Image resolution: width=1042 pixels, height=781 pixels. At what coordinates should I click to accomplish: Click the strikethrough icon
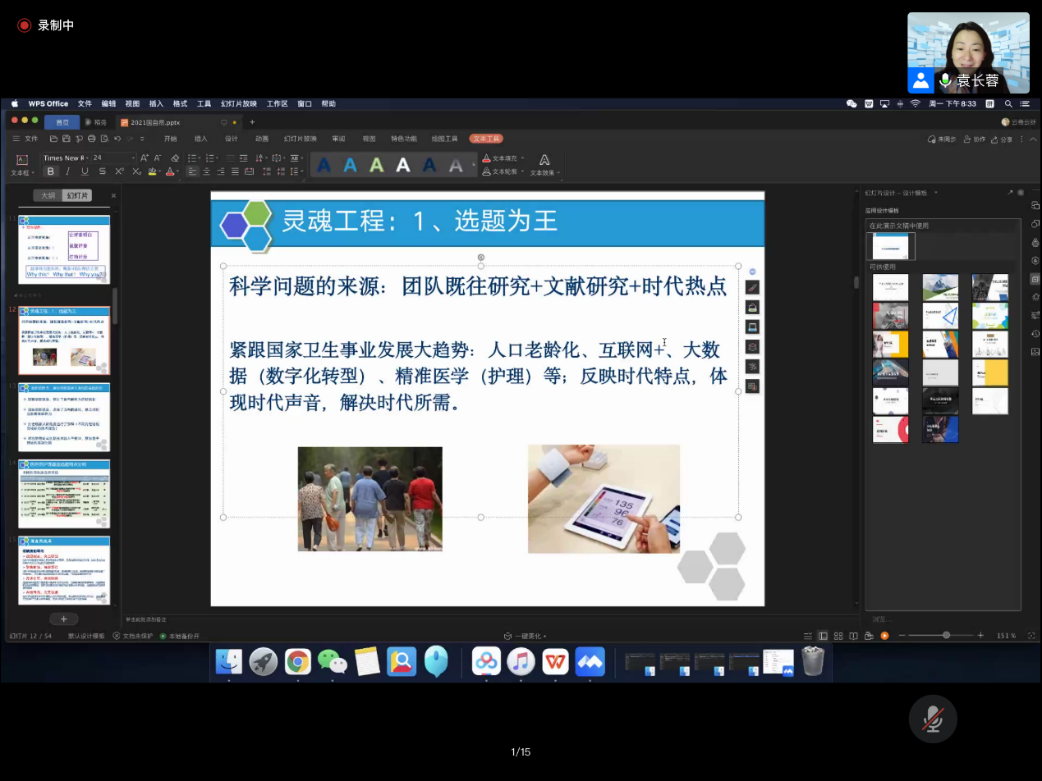102,172
